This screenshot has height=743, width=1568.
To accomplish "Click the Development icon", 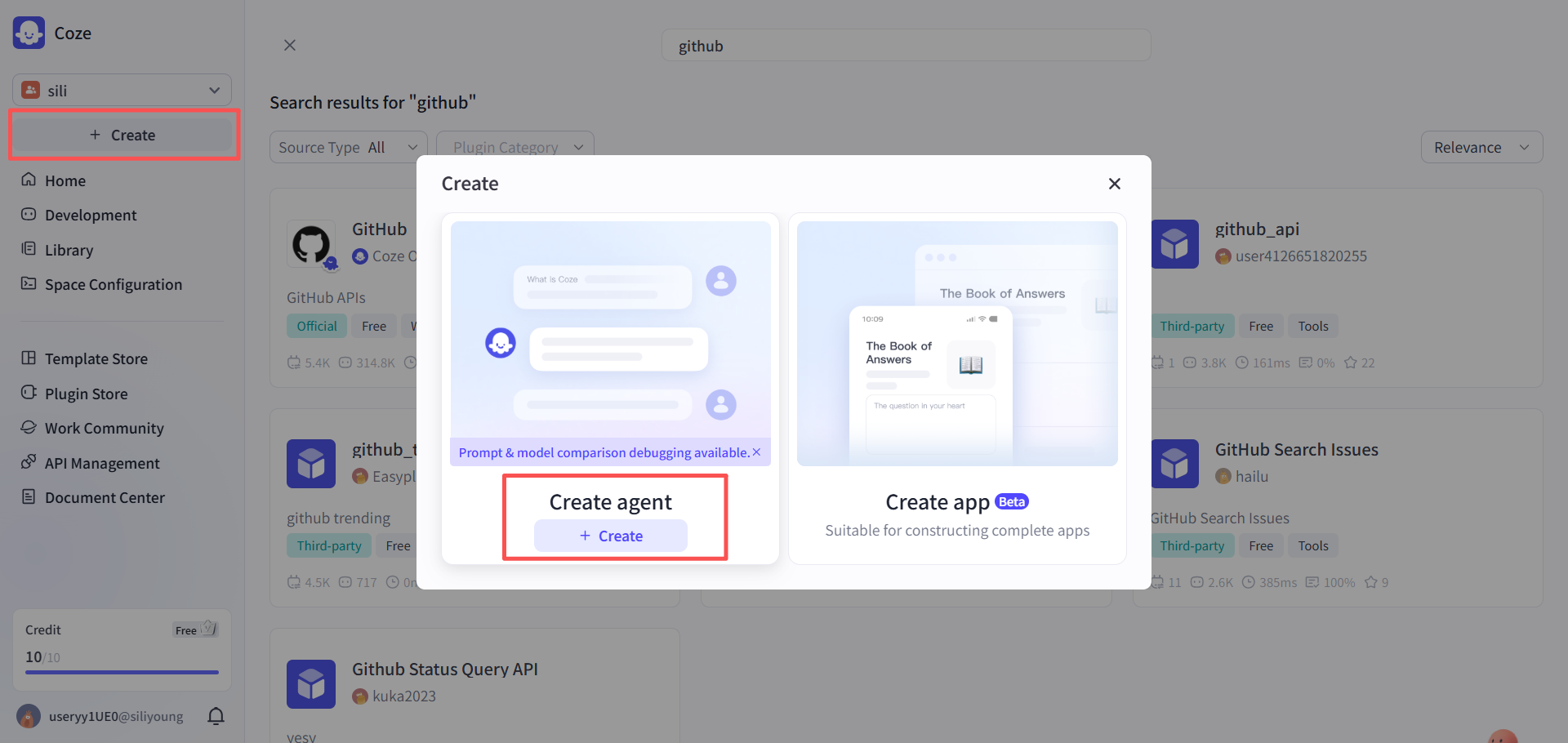I will tap(29, 214).
